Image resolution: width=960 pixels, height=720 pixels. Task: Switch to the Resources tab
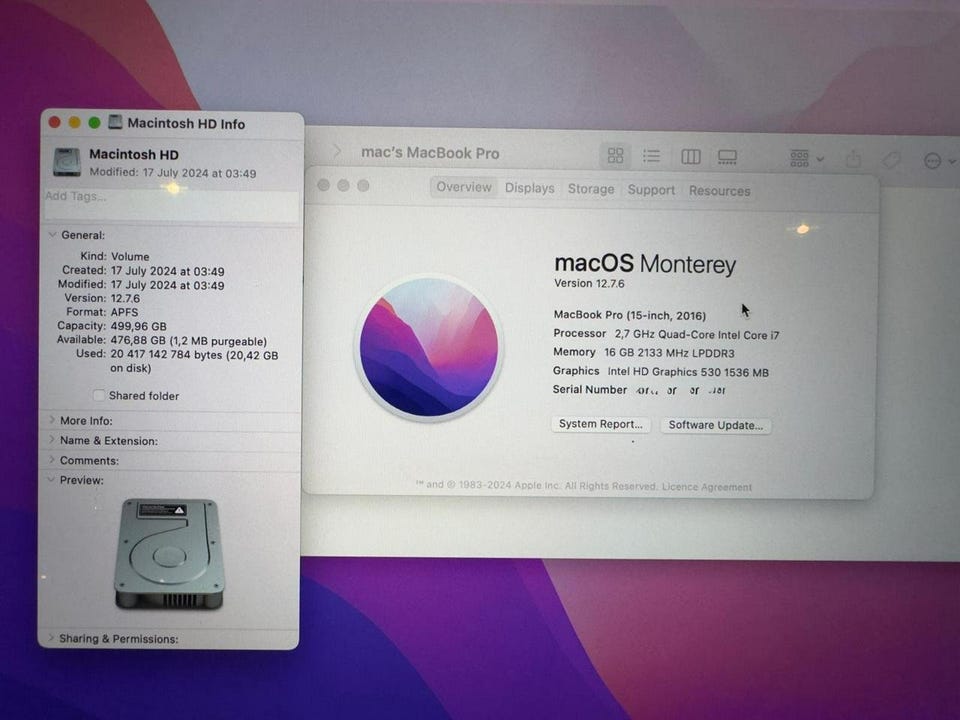[x=719, y=190]
